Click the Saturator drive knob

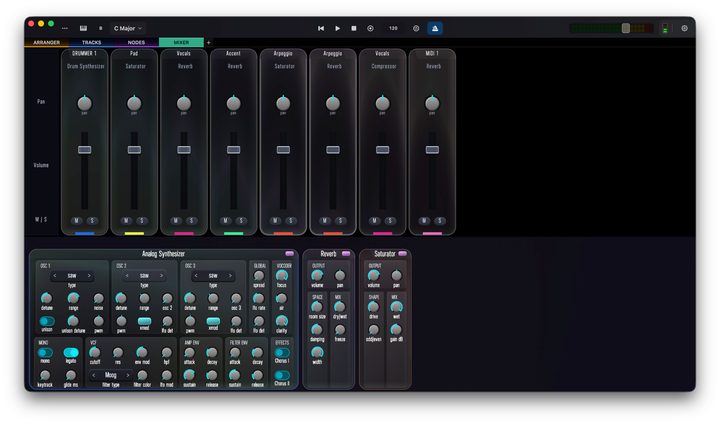[x=373, y=307]
